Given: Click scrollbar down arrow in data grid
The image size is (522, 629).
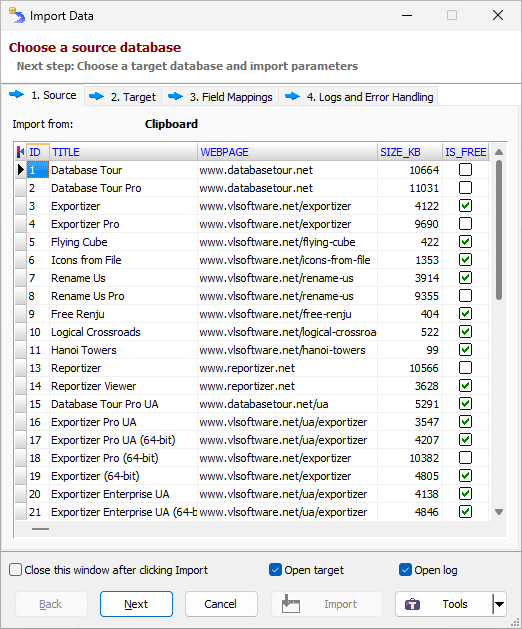Looking at the screenshot, I should pyautogui.click(x=499, y=512).
